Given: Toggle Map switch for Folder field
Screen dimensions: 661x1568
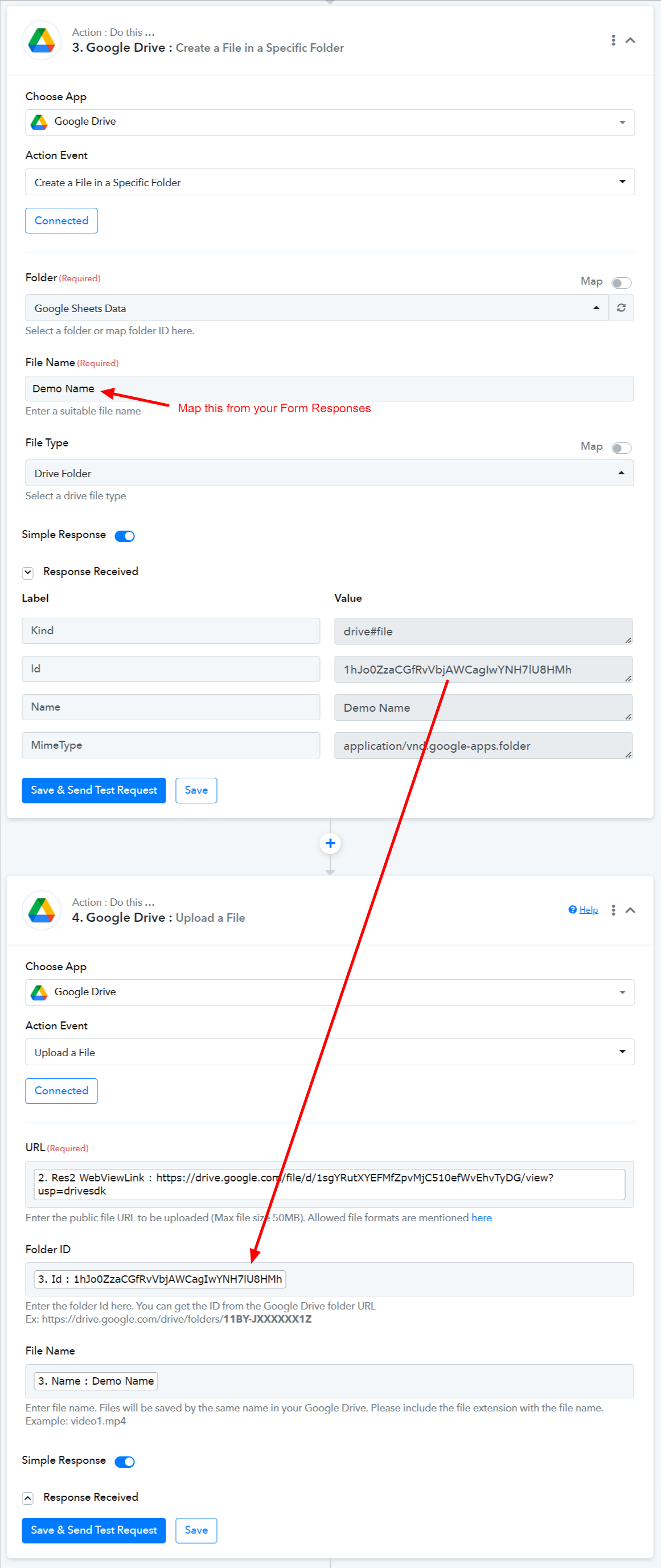Looking at the screenshot, I should [622, 282].
